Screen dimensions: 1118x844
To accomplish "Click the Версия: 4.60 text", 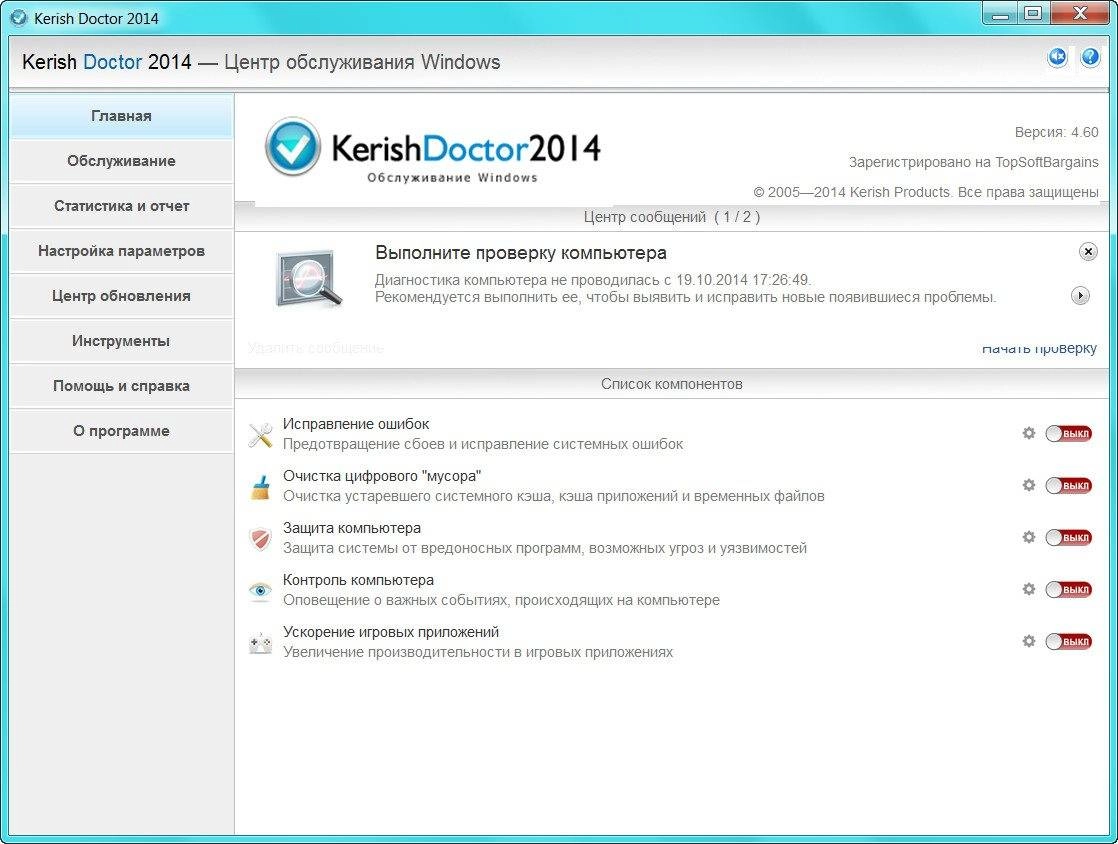I will (x=1056, y=133).
